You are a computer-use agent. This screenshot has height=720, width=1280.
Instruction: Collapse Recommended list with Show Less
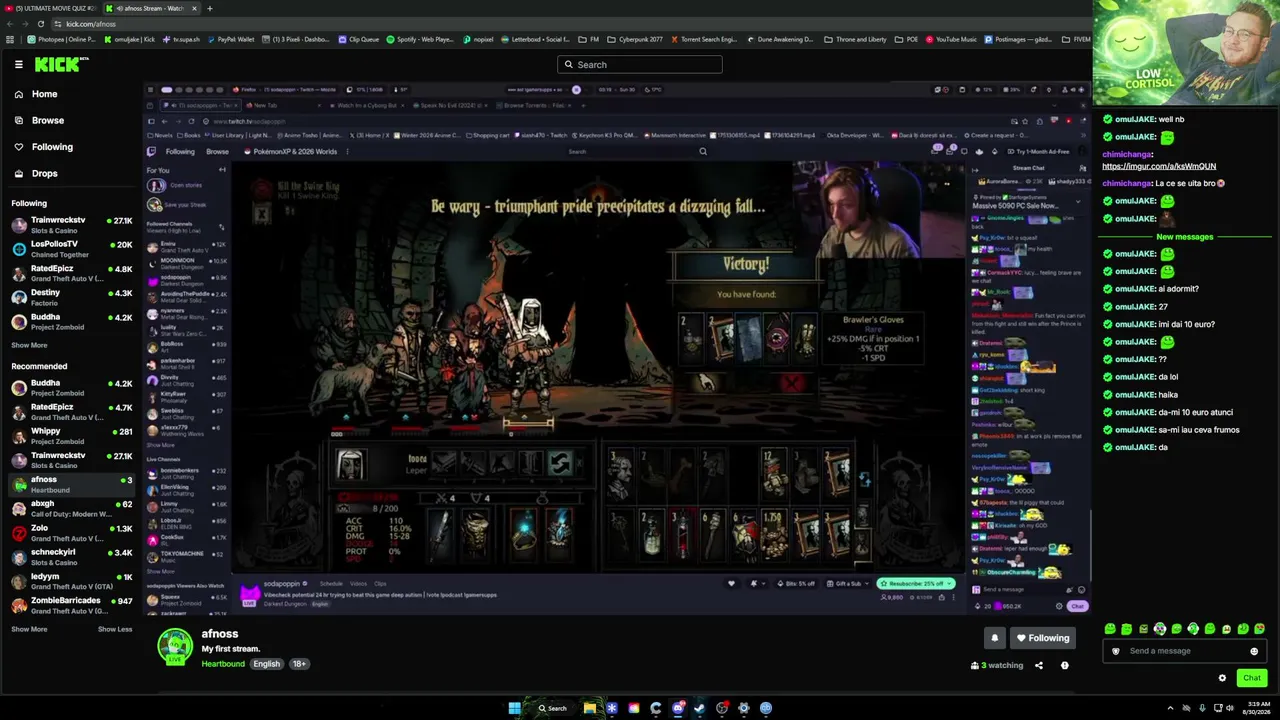pos(115,629)
